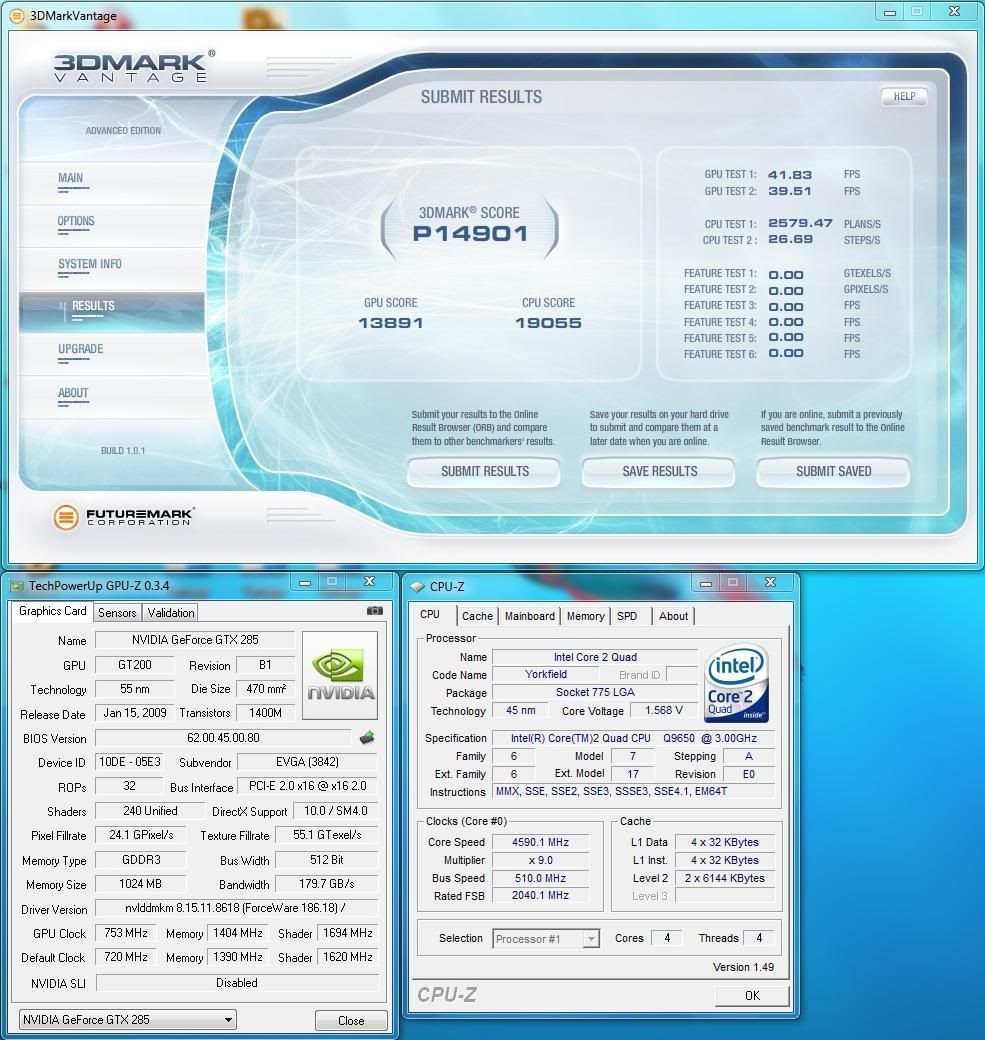Click the Intel Core 2 Quad logo
This screenshot has width=985, height=1040.
pos(736,683)
